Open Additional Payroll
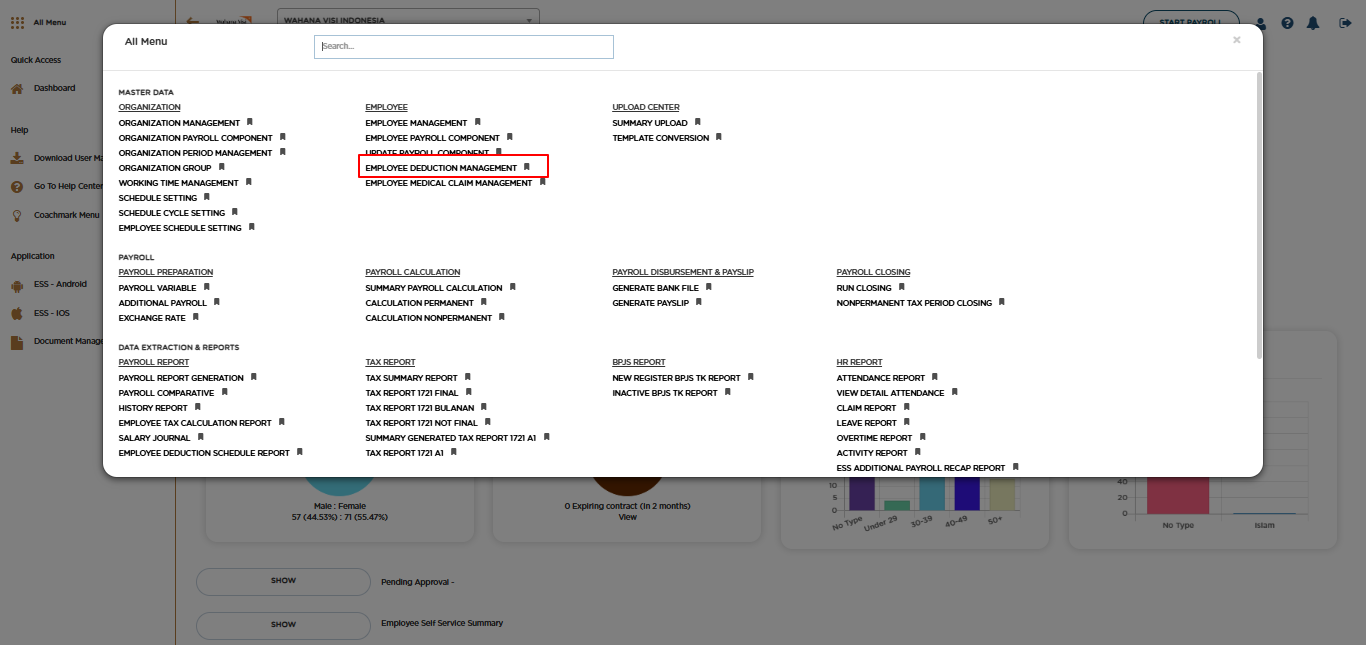 (163, 303)
